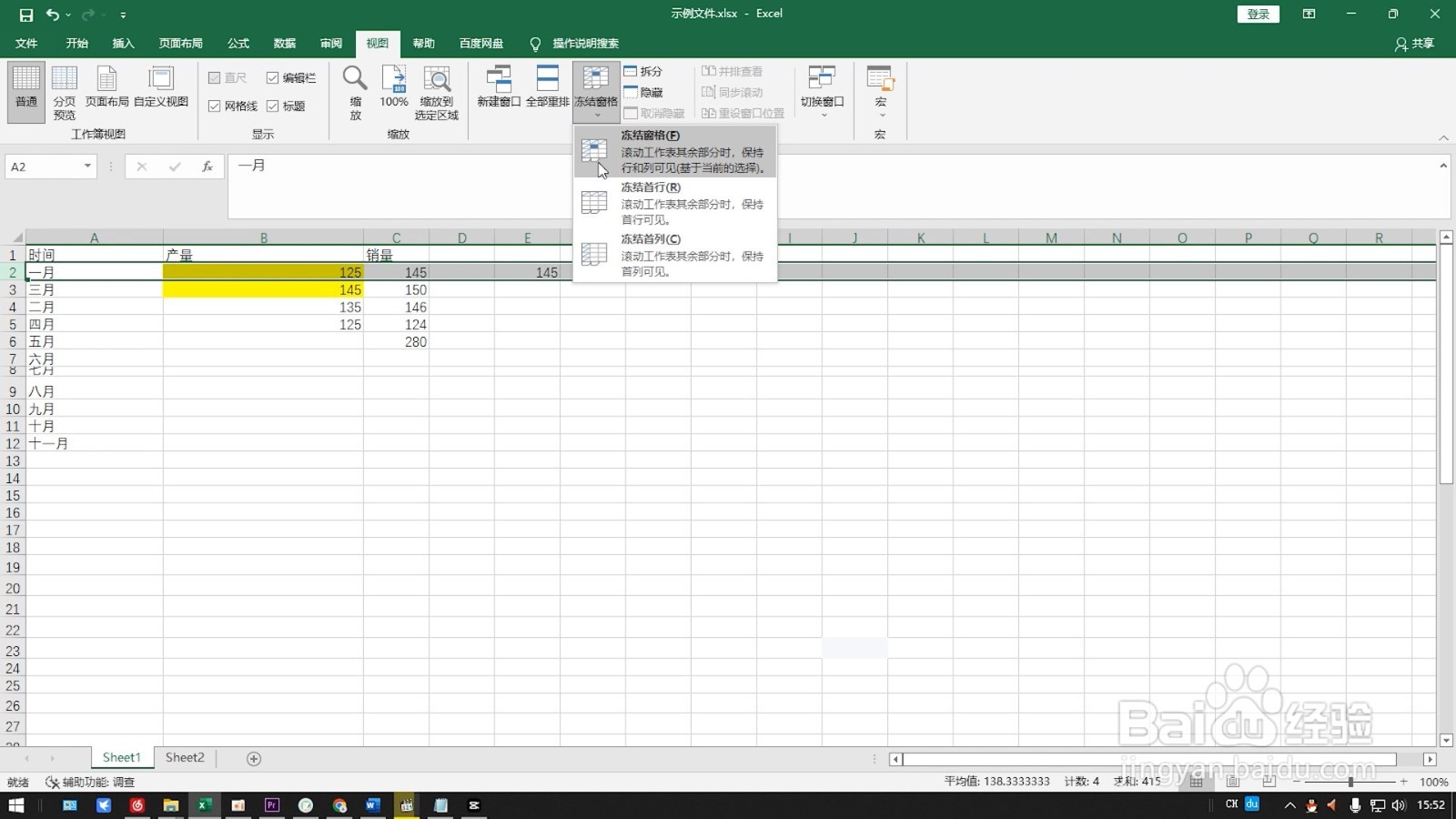Click cell C6 containing 280
The width and height of the screenshot is (1456, 819).
coord(396,342)
